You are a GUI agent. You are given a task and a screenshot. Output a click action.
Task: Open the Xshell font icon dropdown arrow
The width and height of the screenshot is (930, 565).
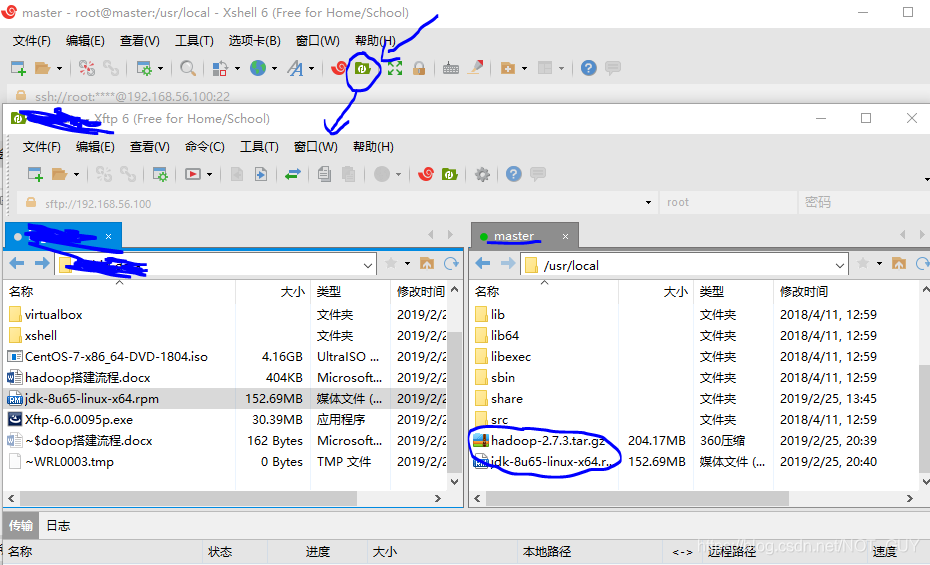pos(311,69)
